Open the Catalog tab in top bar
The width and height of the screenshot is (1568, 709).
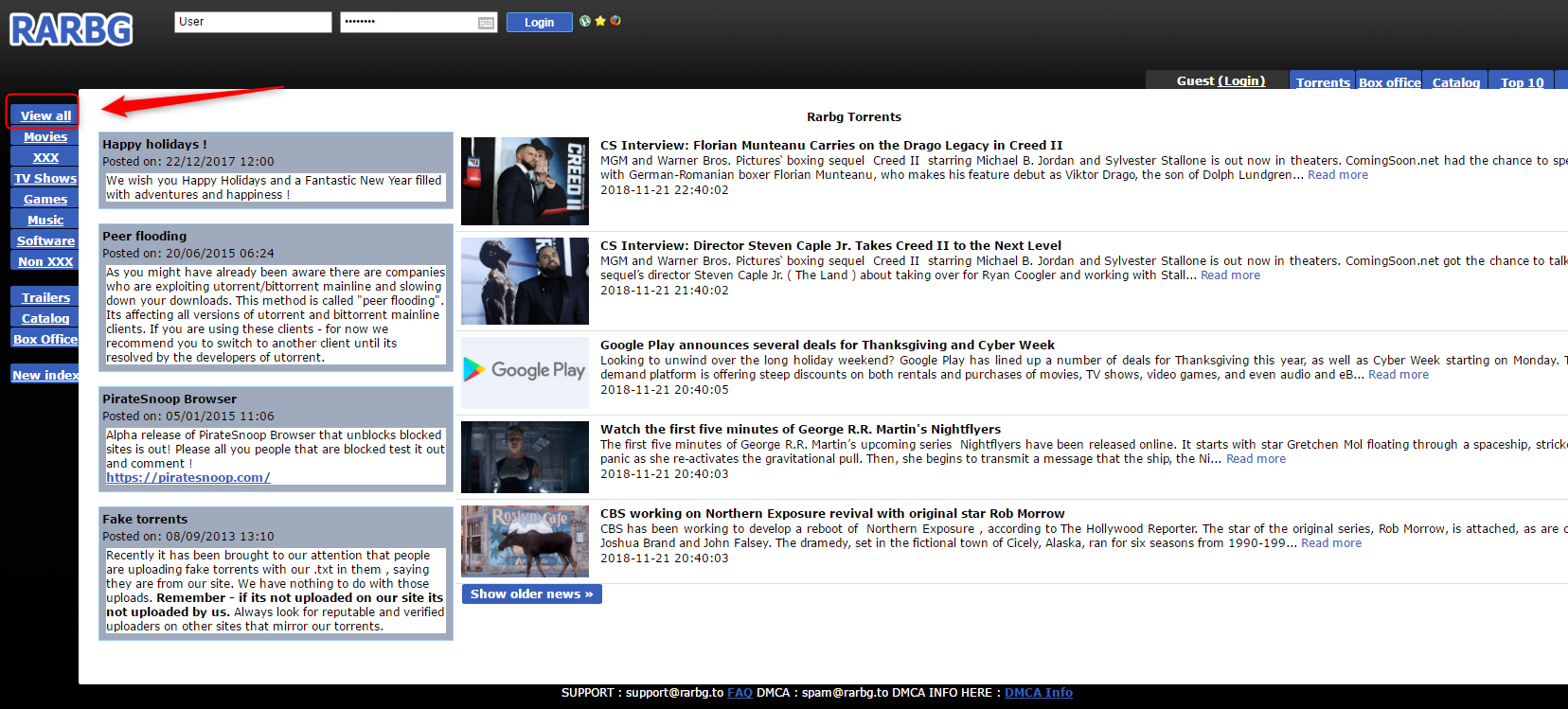tap(1455, 82)
